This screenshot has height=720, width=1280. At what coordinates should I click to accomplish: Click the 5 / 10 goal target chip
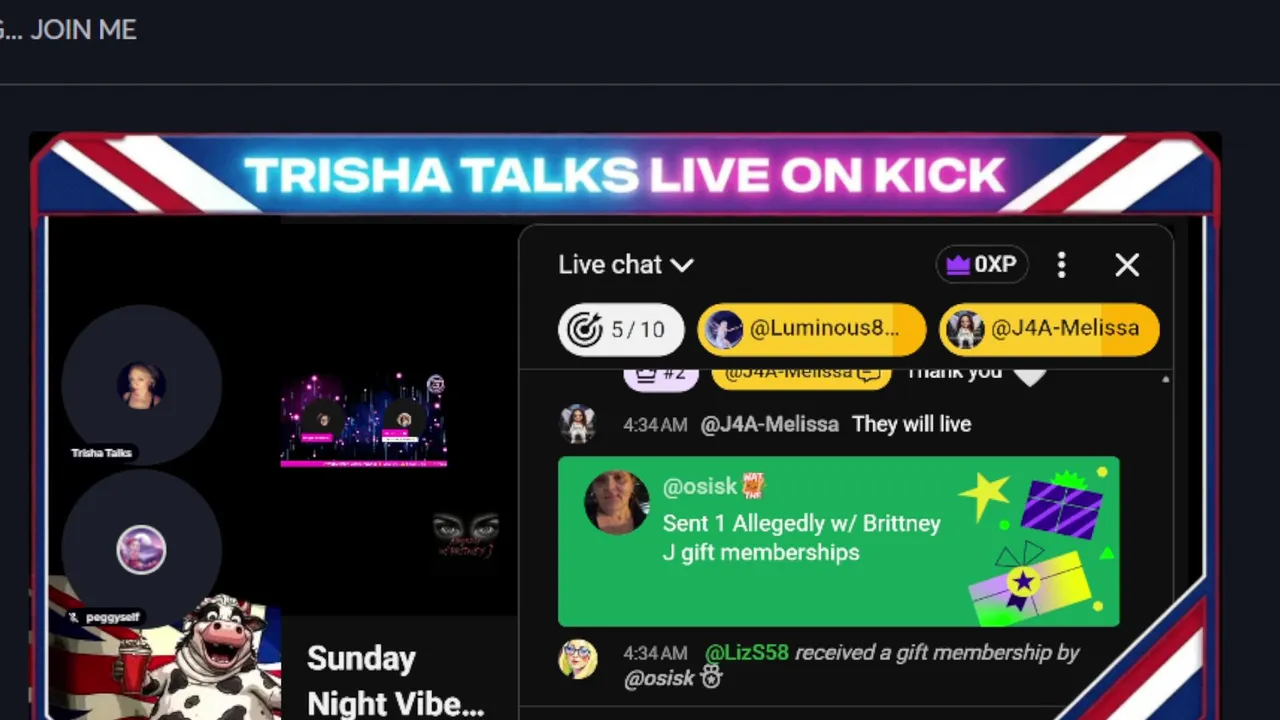coord(620,329)
